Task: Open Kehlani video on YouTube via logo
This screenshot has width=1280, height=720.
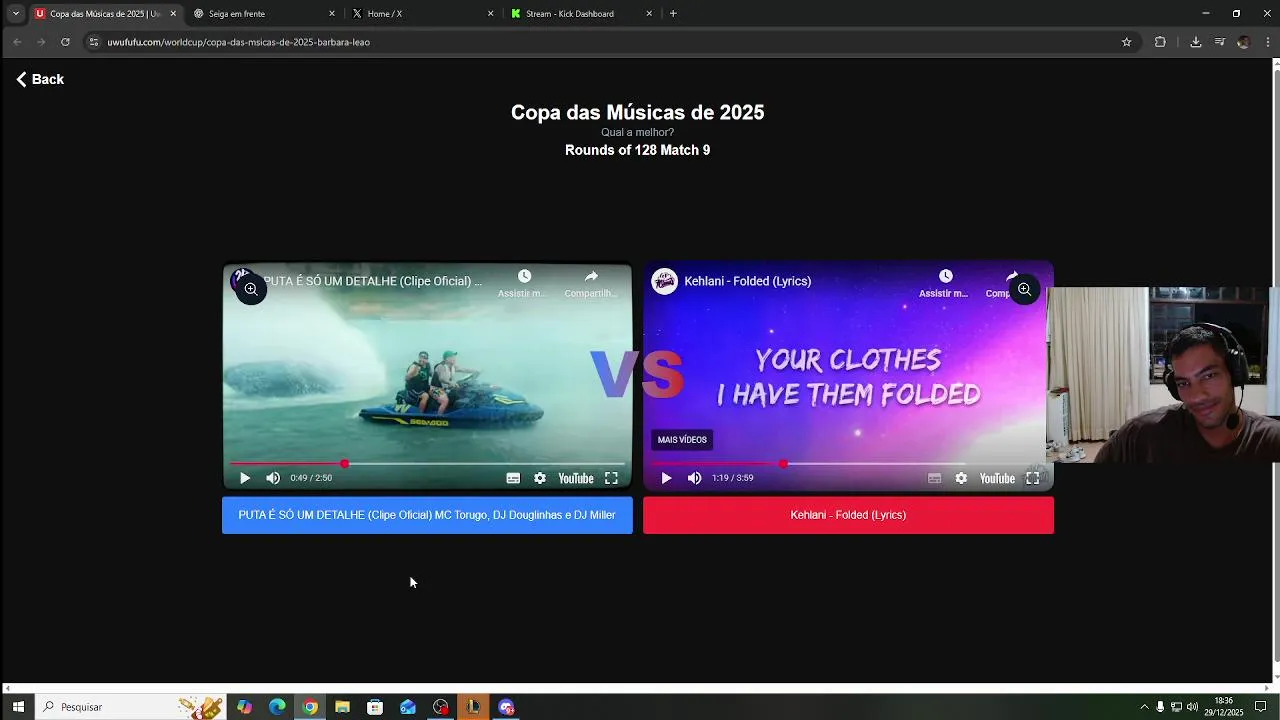Action: point(997,478)
